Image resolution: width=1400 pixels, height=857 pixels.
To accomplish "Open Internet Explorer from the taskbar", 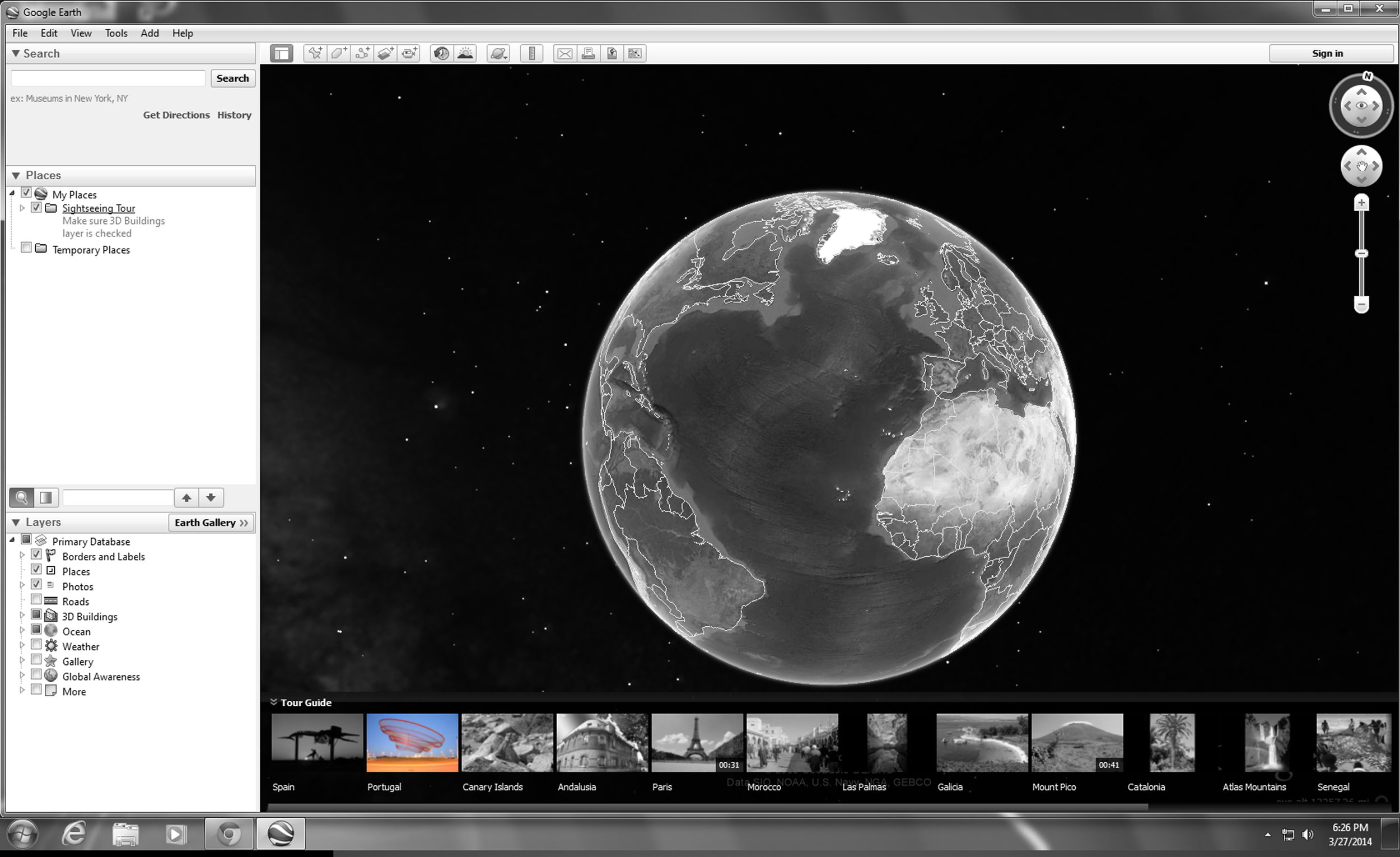I will (x=74, y=834).
